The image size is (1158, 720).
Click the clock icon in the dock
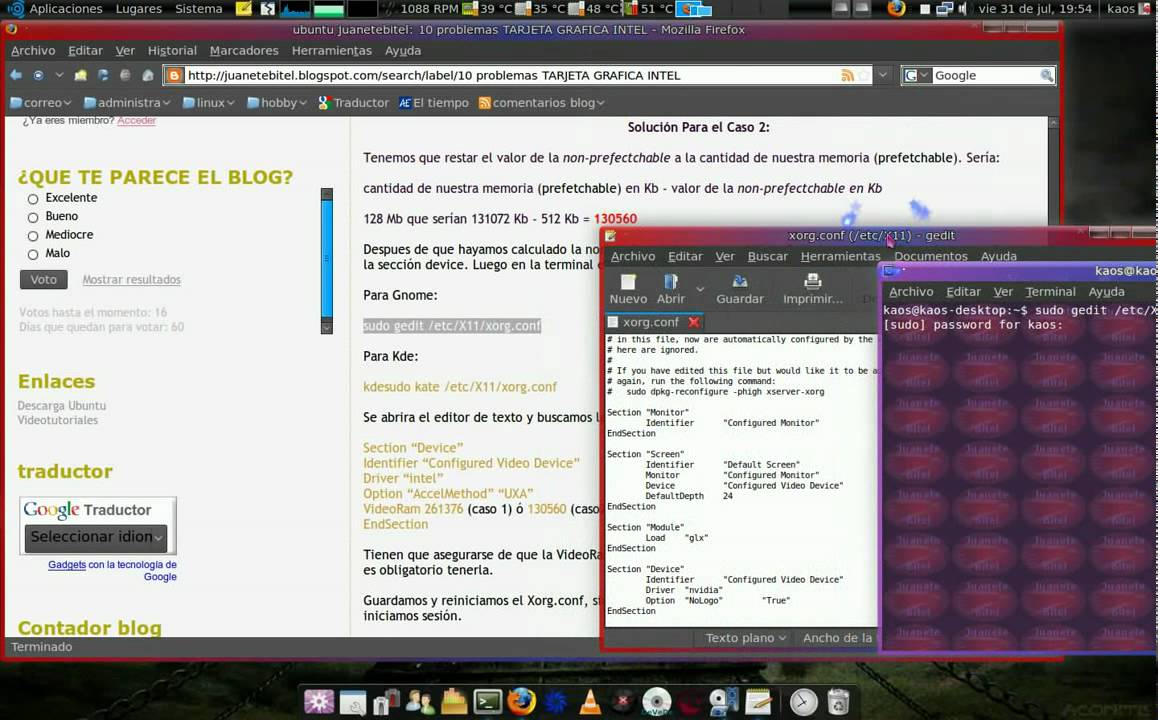pos(804,701)
